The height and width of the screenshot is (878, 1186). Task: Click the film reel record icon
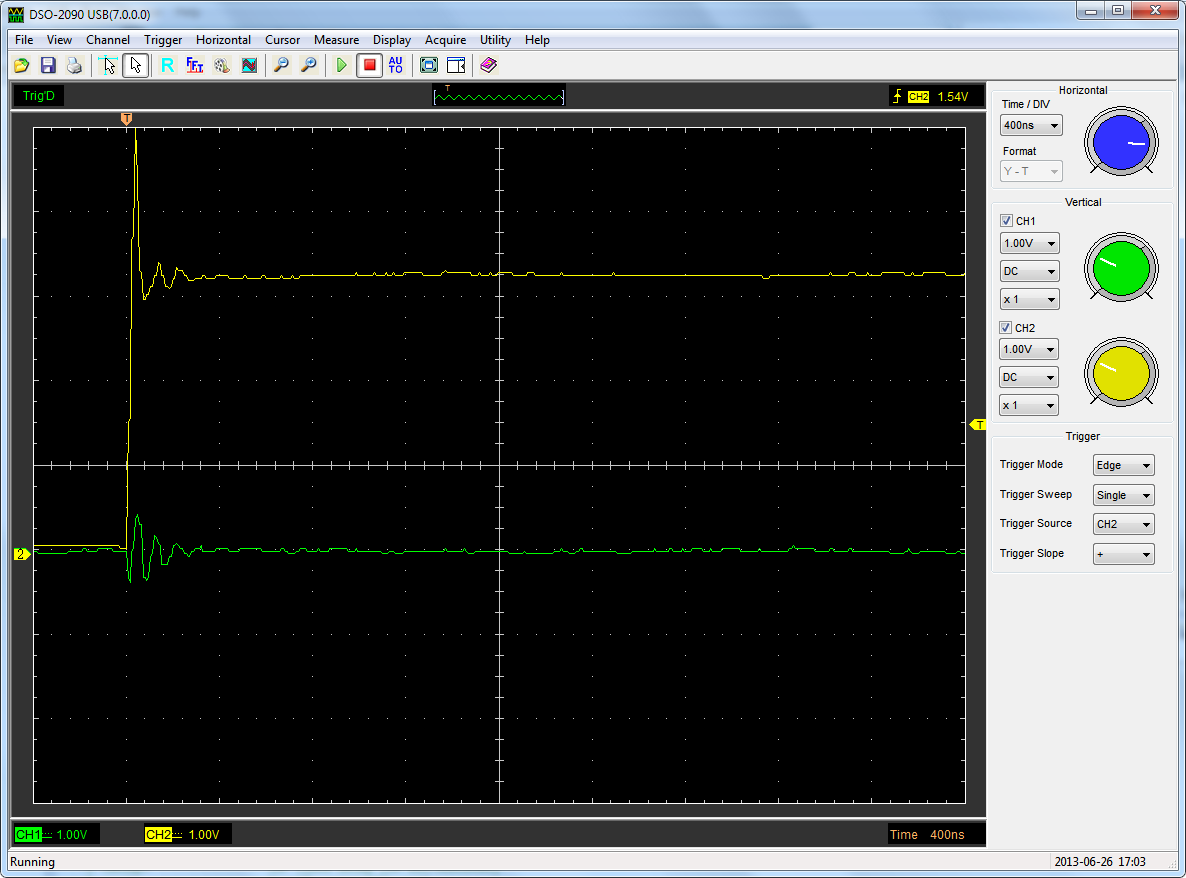(222, 66)
